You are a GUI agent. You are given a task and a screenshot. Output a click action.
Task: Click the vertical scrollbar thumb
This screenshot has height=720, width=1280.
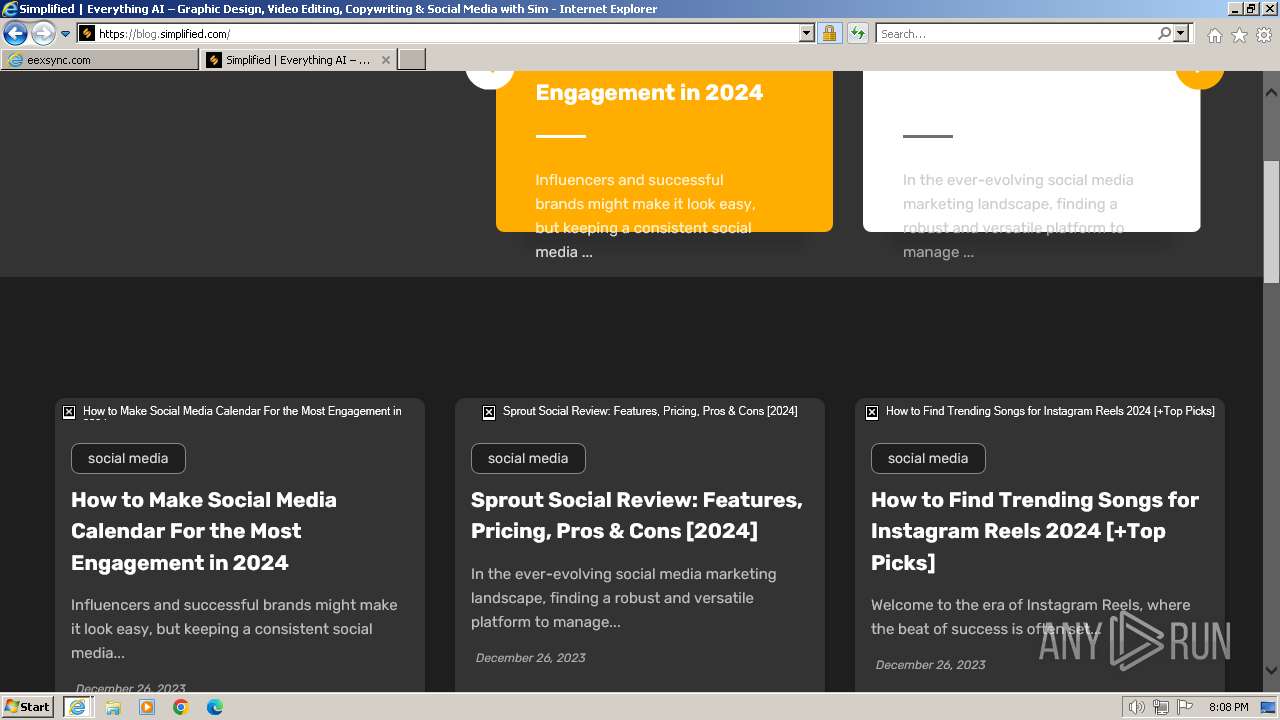click(x=1271, y=222)
